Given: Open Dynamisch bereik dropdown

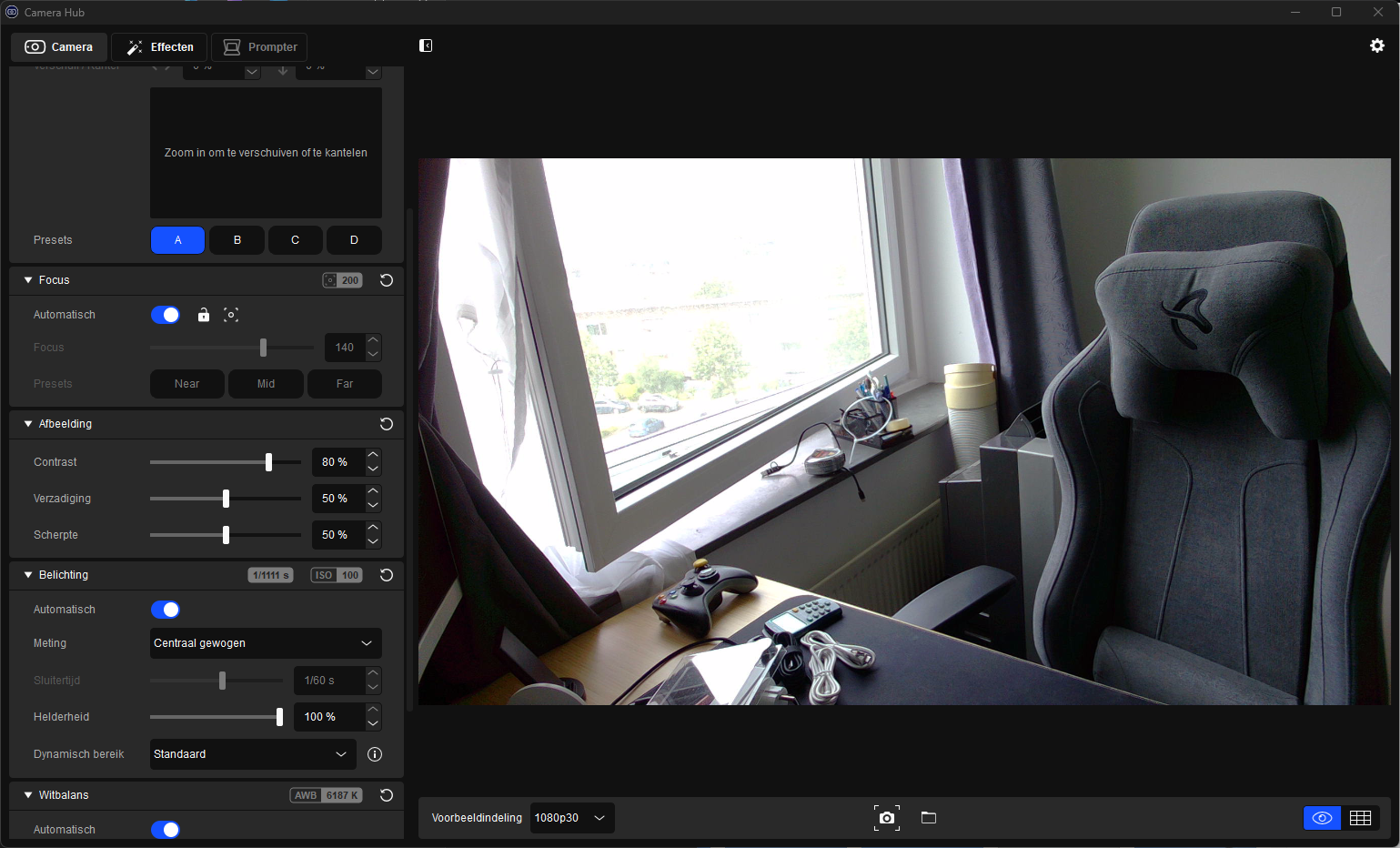Looking at the screenshot, I should (x=253, y=754).
